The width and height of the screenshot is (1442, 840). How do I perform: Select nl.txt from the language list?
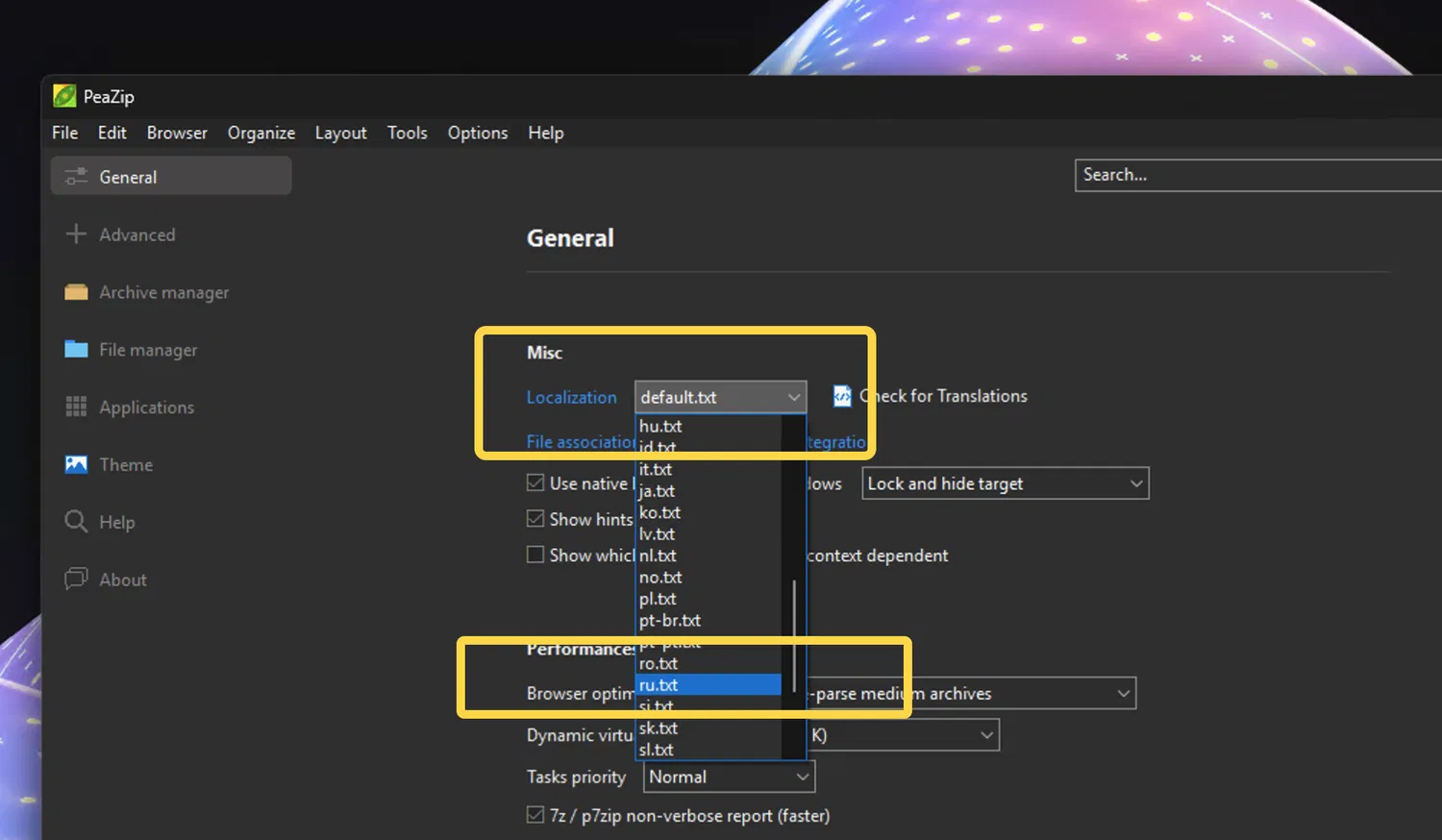tap(709, 556)
